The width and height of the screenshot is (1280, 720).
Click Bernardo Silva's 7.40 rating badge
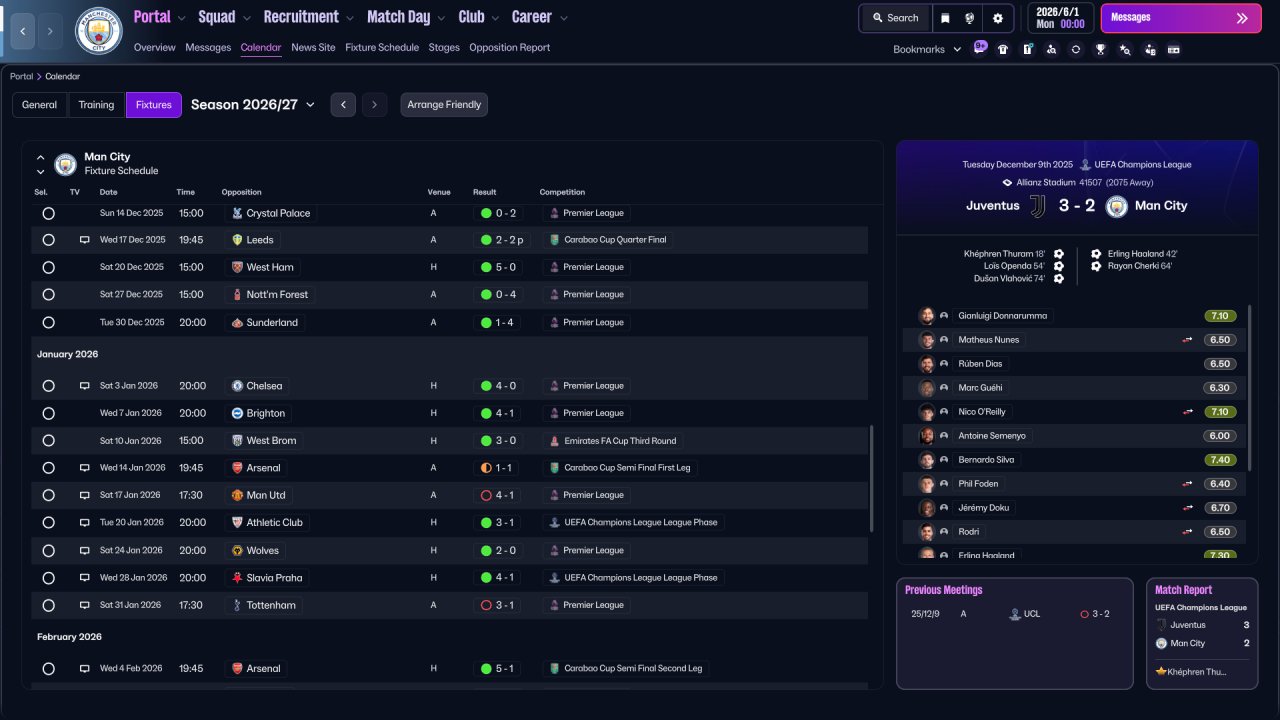pos(1220,460)
